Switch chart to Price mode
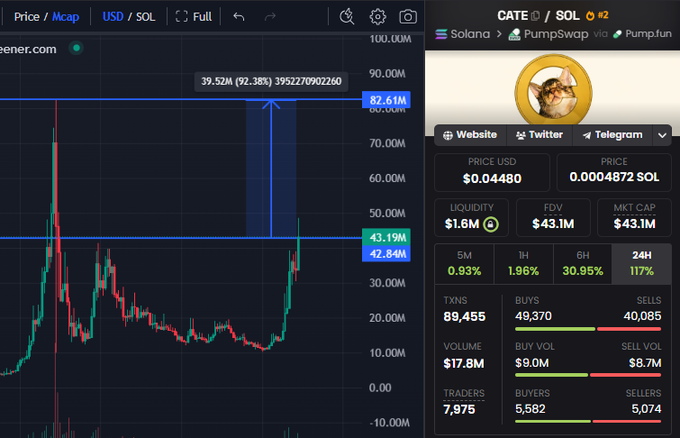 (x=26, y=17)
